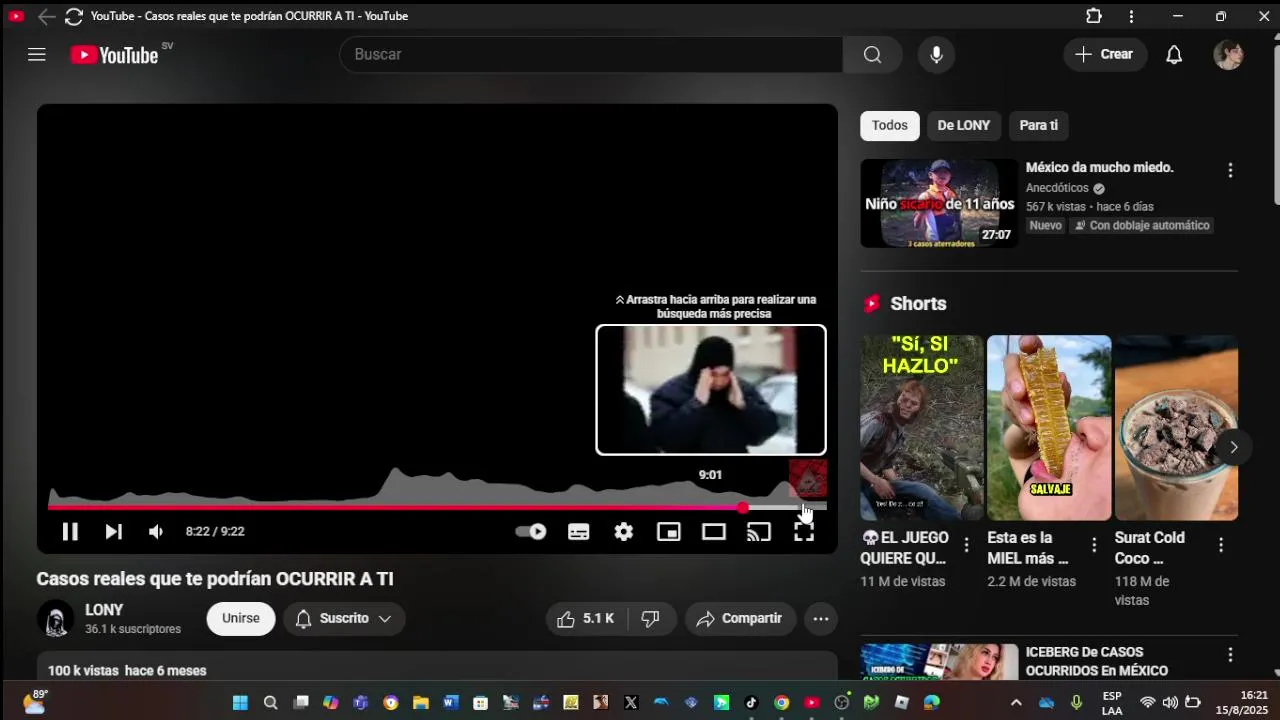Viewport: 1280px width, 720px height.
Task: Open the LONY channel avatar
Action: 56,619
